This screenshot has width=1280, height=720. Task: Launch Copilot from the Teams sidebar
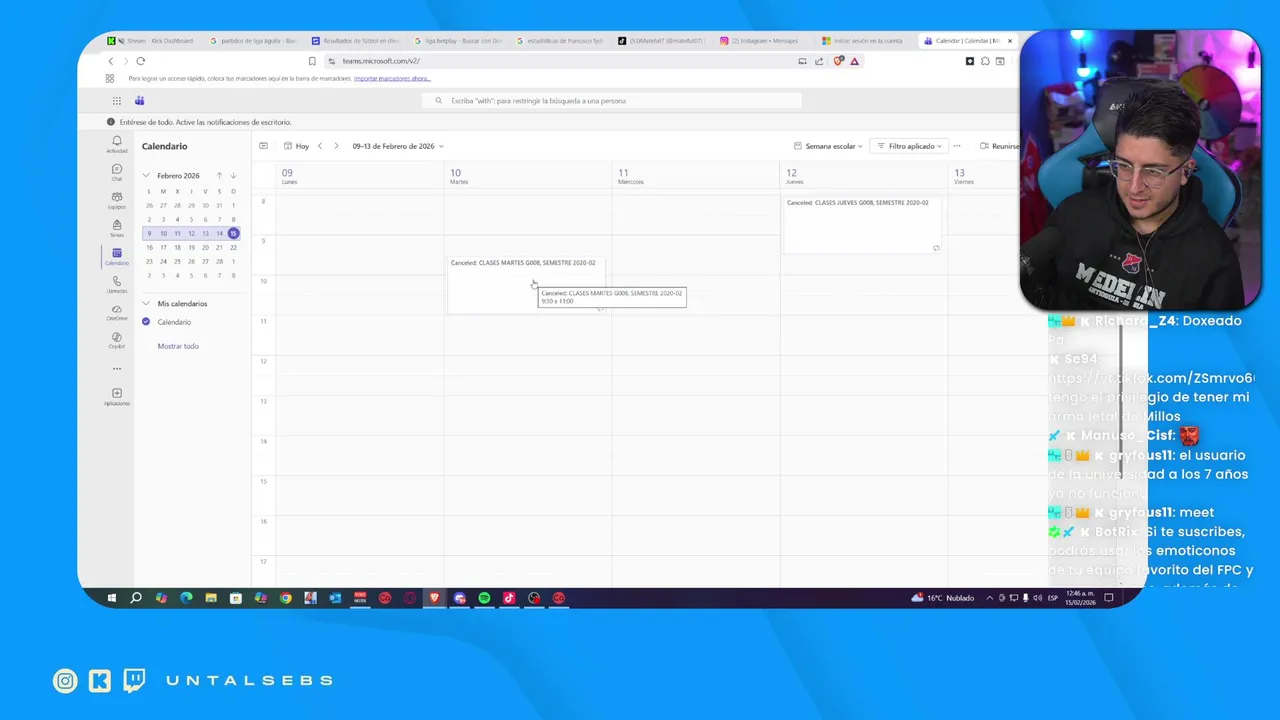point(117,340)
